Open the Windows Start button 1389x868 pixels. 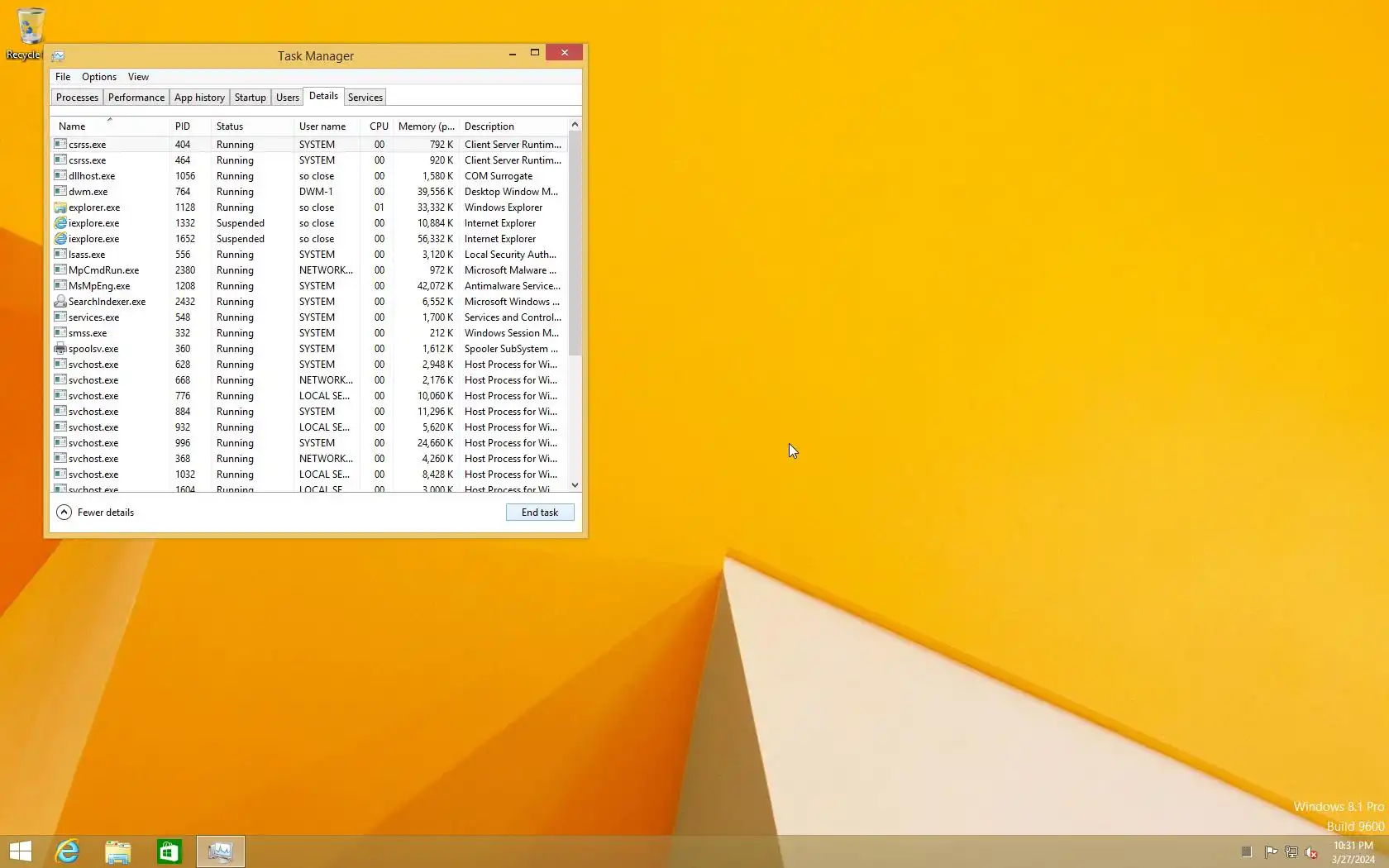click(21, 851)
